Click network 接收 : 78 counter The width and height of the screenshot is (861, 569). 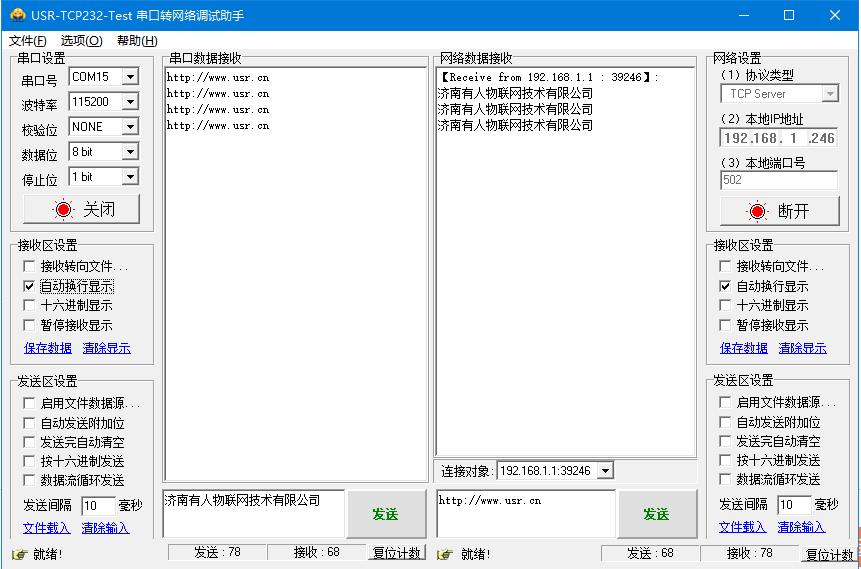(750, 554)
